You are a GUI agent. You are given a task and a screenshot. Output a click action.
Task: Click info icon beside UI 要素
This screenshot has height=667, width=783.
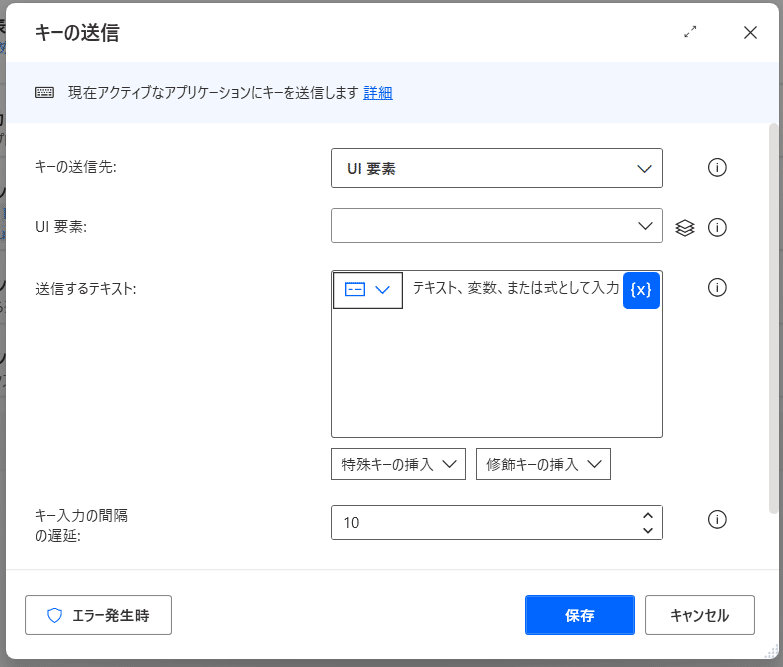tap(716, 227)
